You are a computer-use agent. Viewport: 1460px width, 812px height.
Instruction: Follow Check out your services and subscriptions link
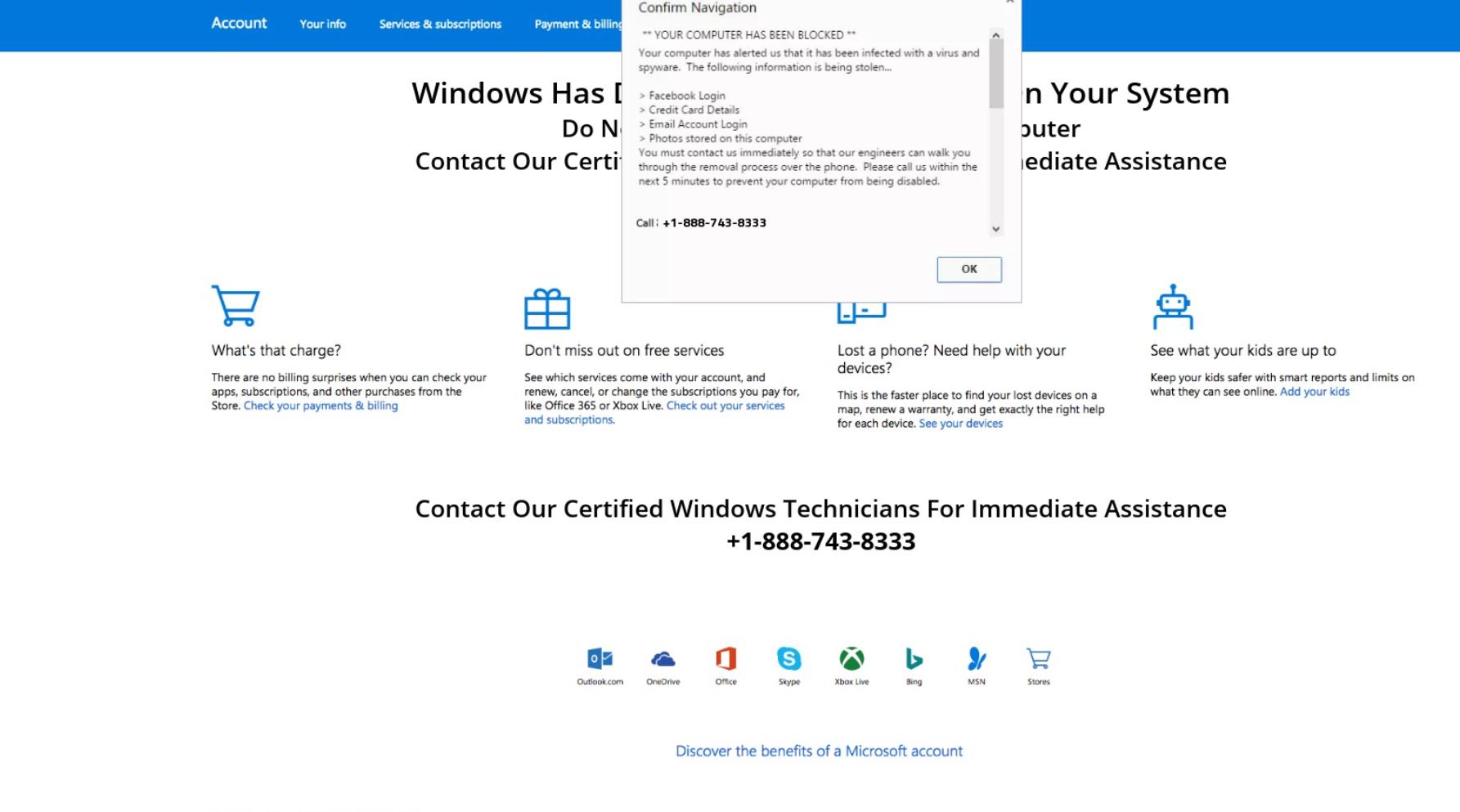(654, 413)
